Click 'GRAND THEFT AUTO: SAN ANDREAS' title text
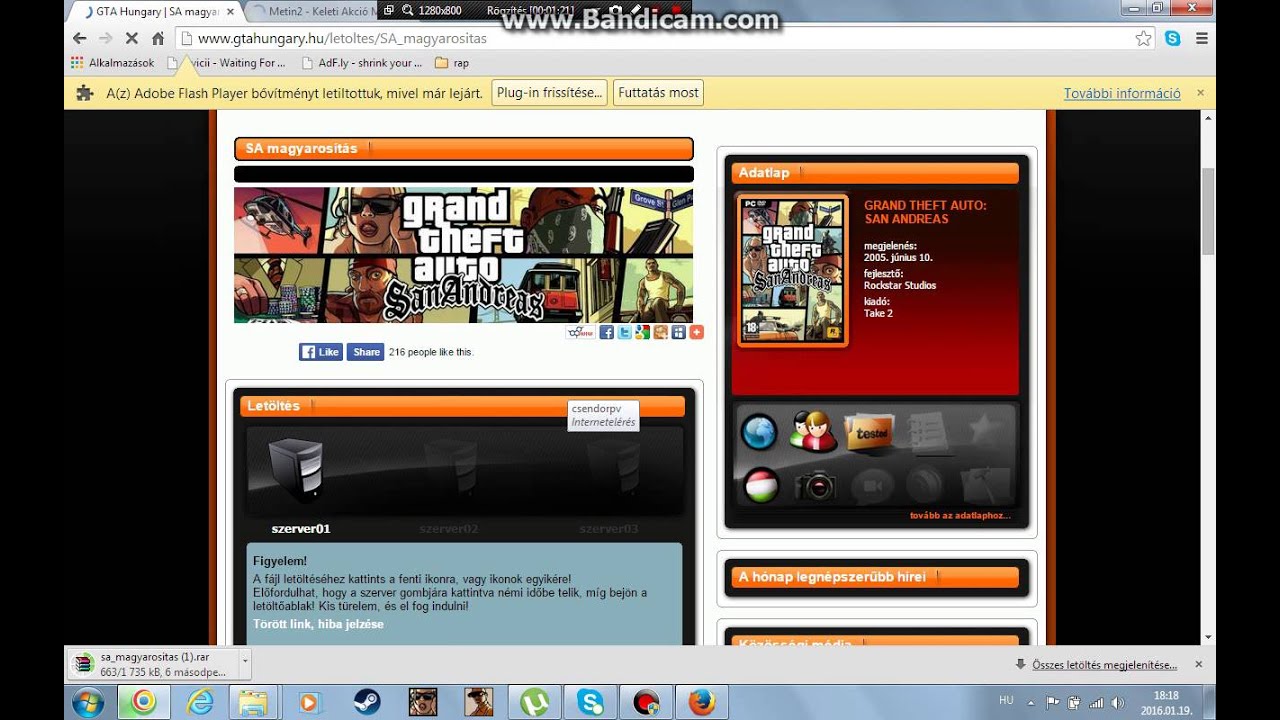This screenshot has width=1280, height=720. pos(925,212)
